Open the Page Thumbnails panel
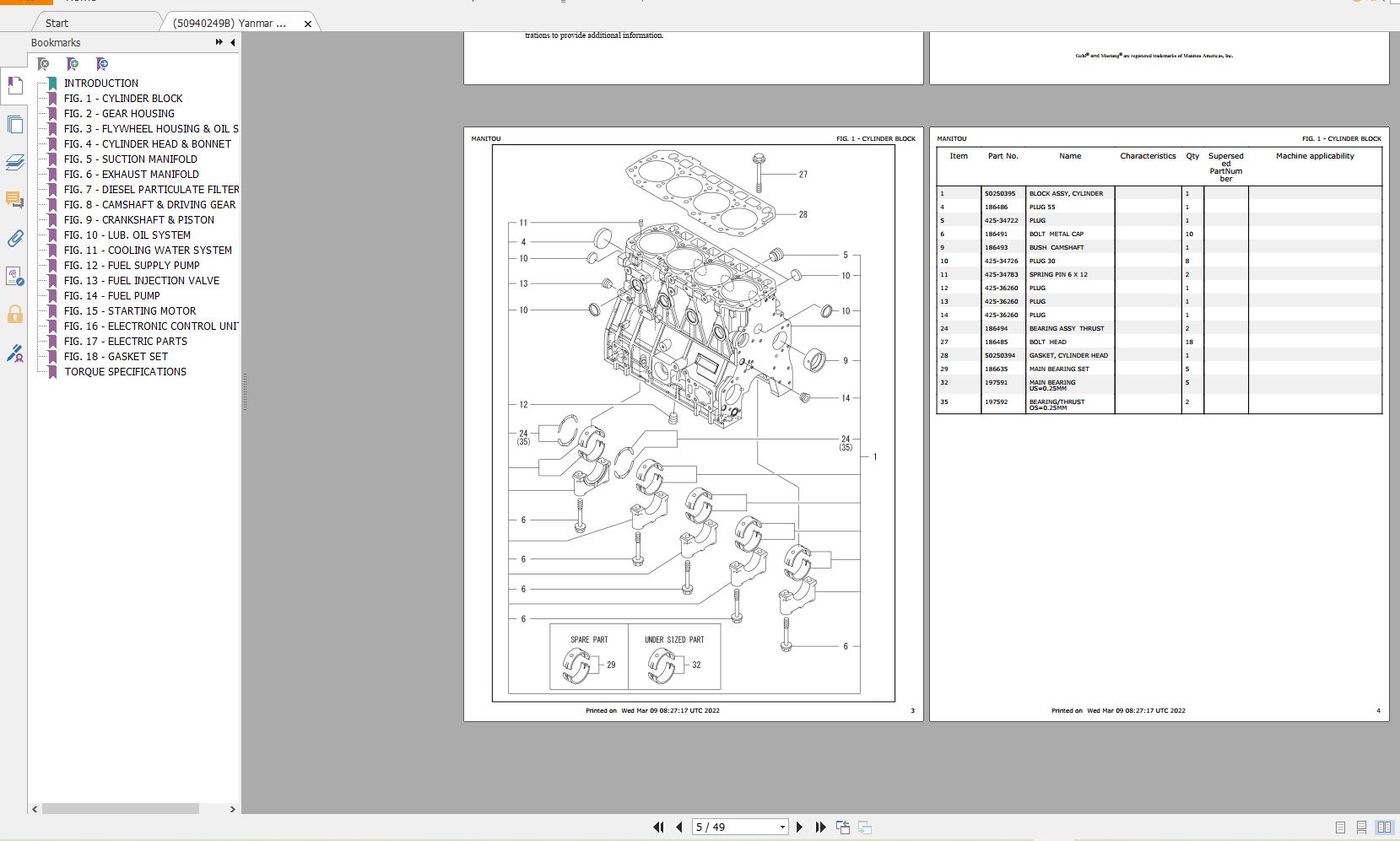Viewport: 1400px width, 841px height. pos(15,124)
